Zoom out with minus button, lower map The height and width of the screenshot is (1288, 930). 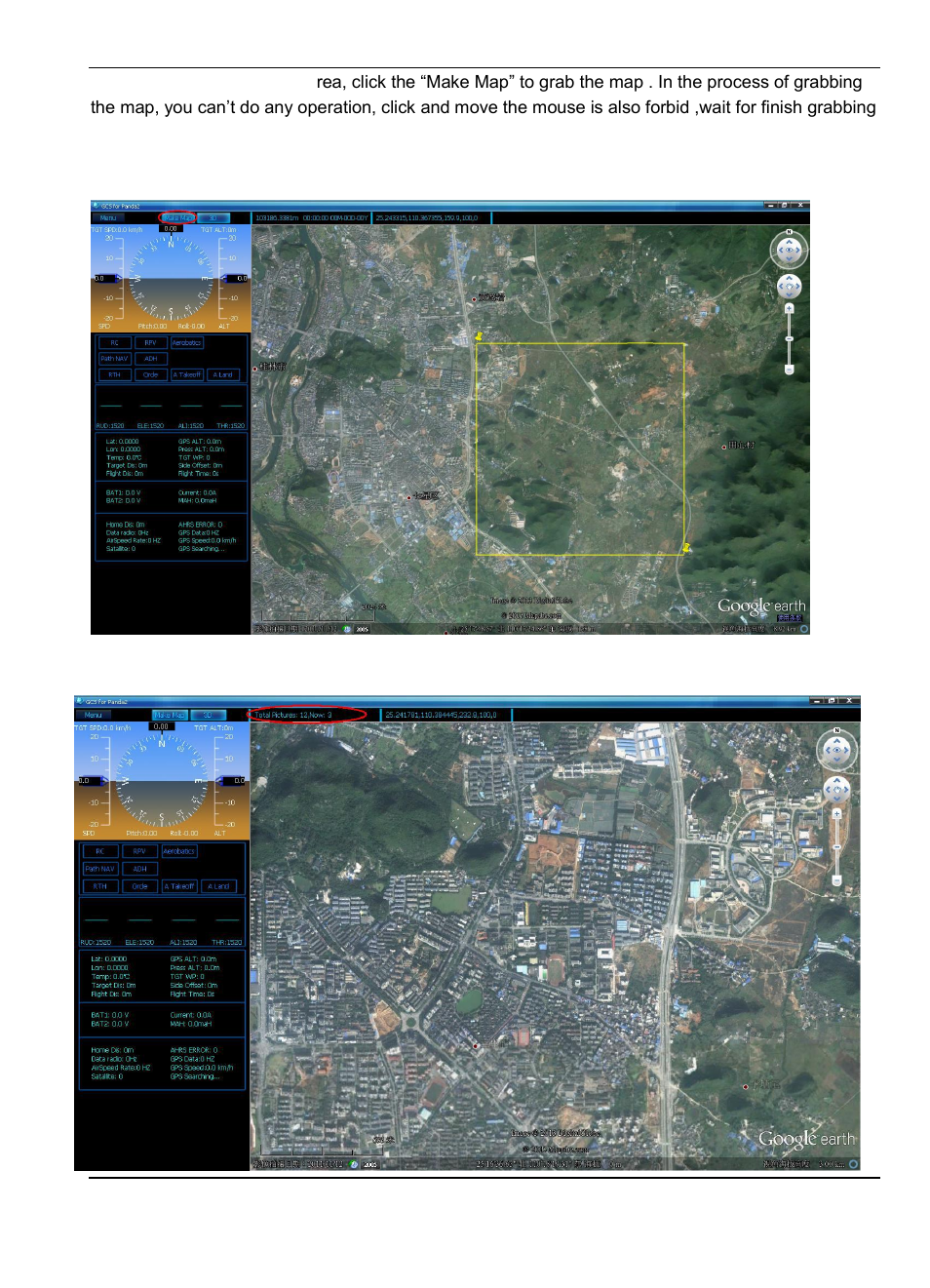pyautogui.click(x=836, y=880)
